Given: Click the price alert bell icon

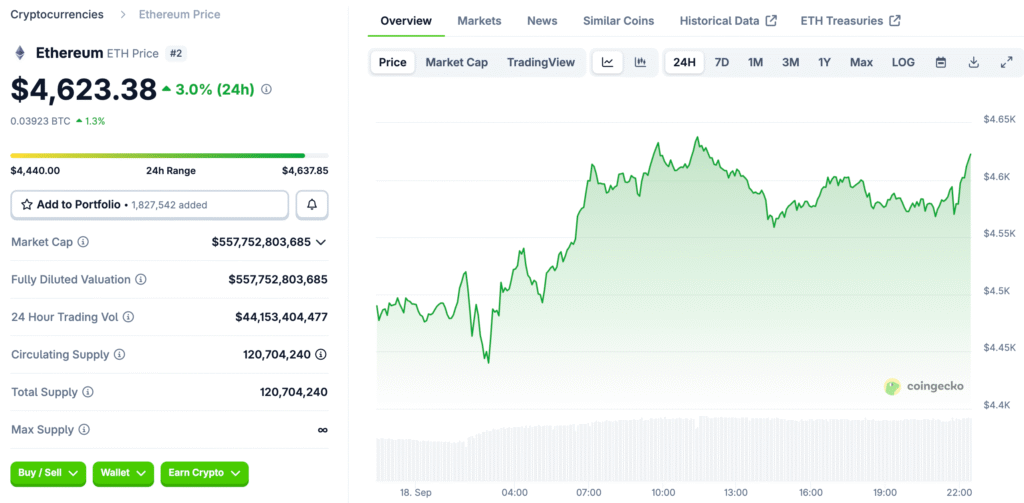Looking at the screenshot, I should pos(312,204).
